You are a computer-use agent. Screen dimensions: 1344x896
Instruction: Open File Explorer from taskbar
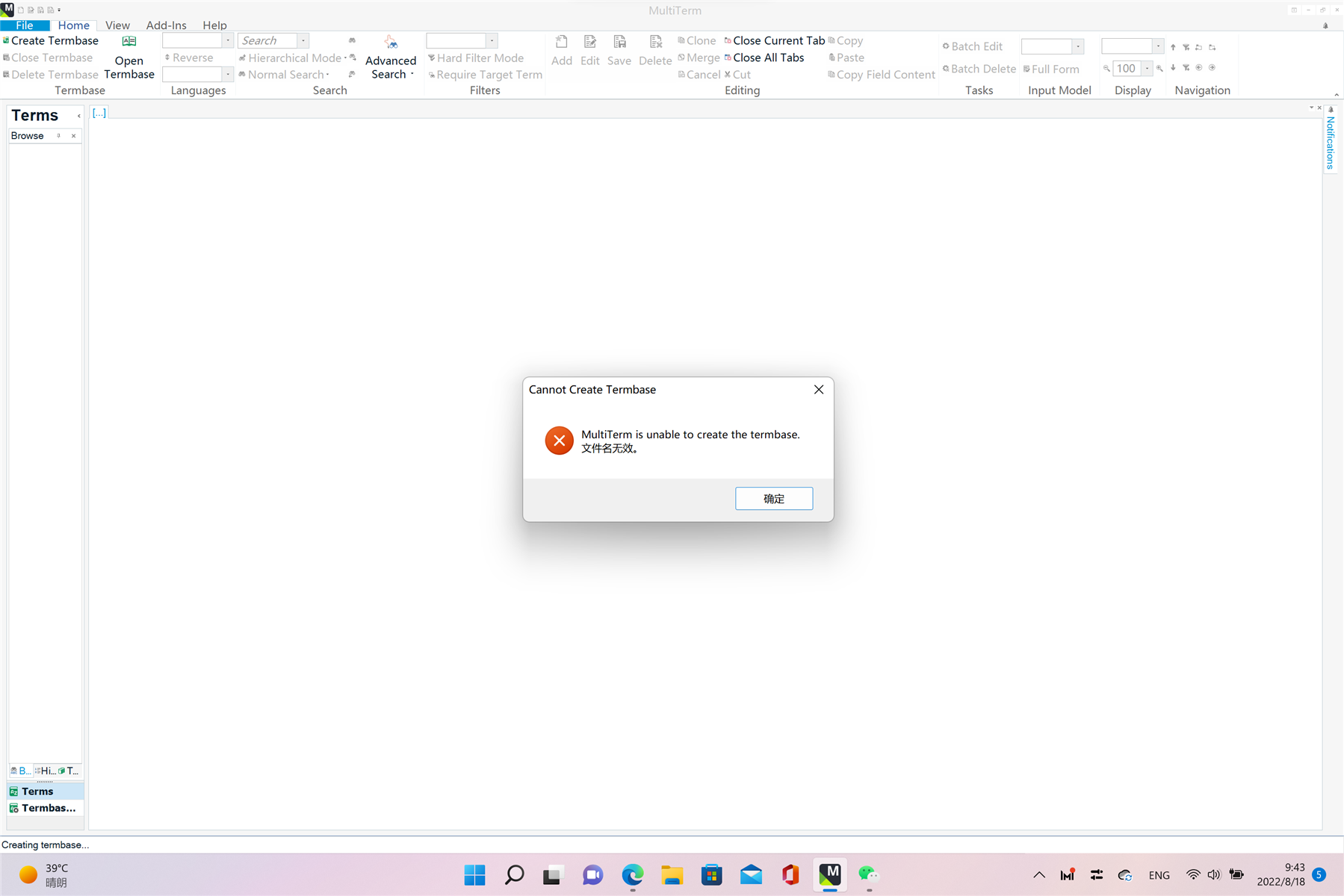(672, 874)
